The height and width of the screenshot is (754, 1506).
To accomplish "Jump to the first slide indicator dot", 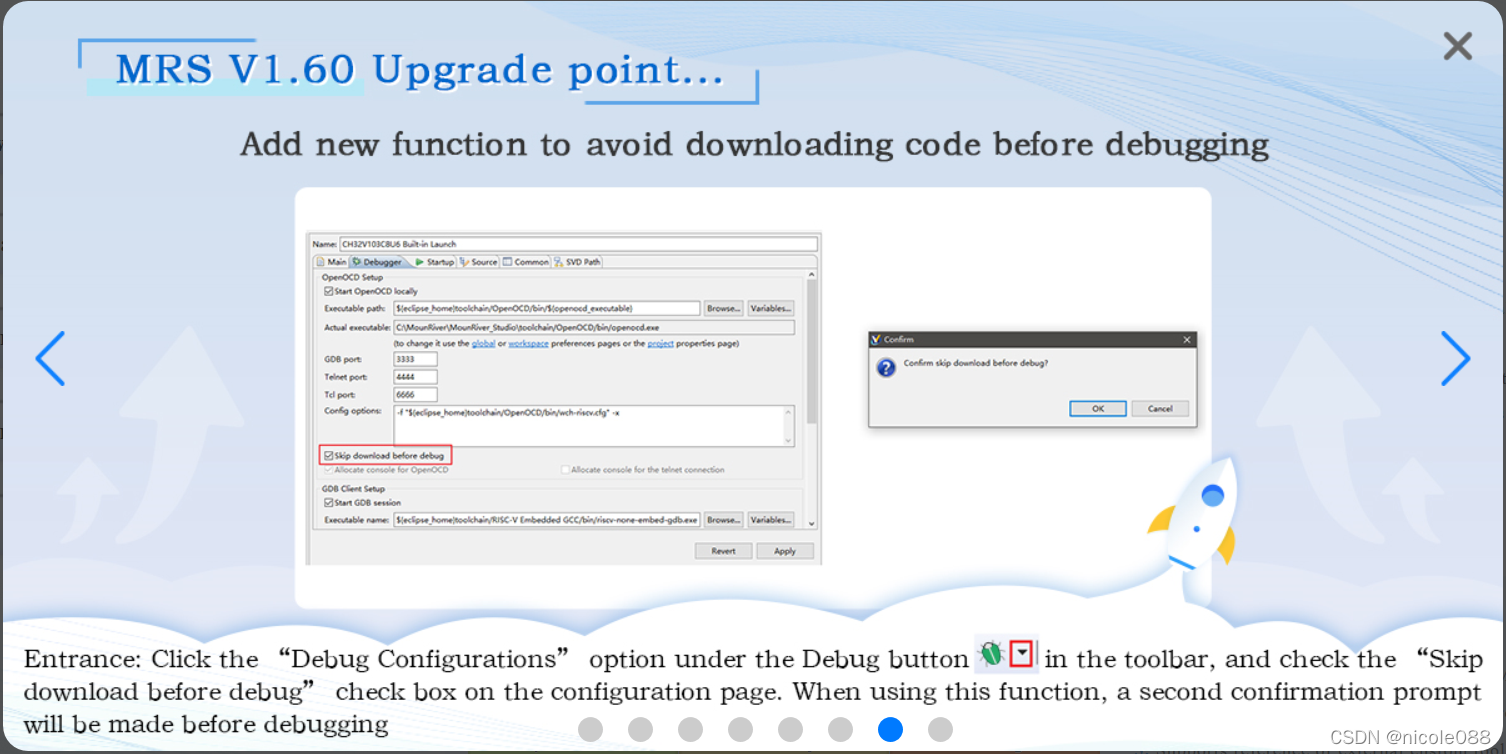I will click(590, 729).
